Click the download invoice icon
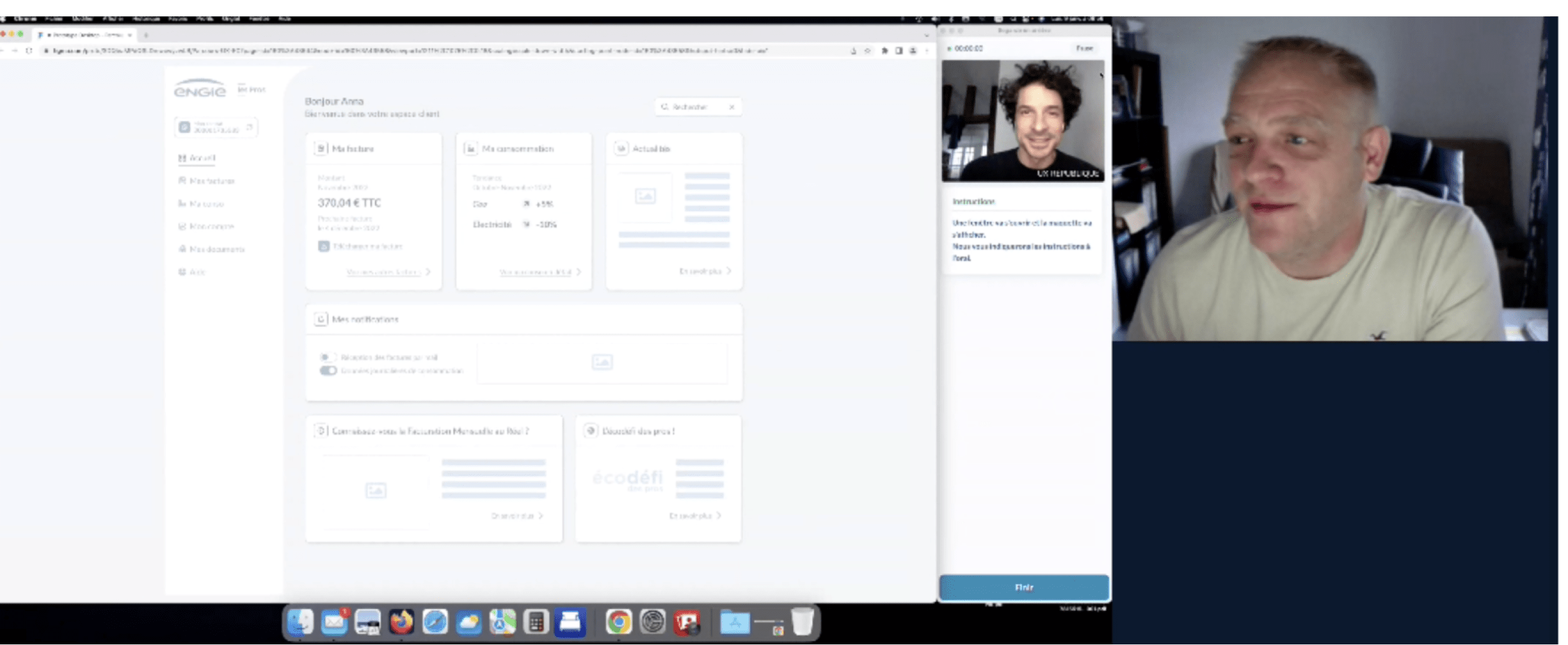The width and height of the screenshot is (1568, 645). 324,247
